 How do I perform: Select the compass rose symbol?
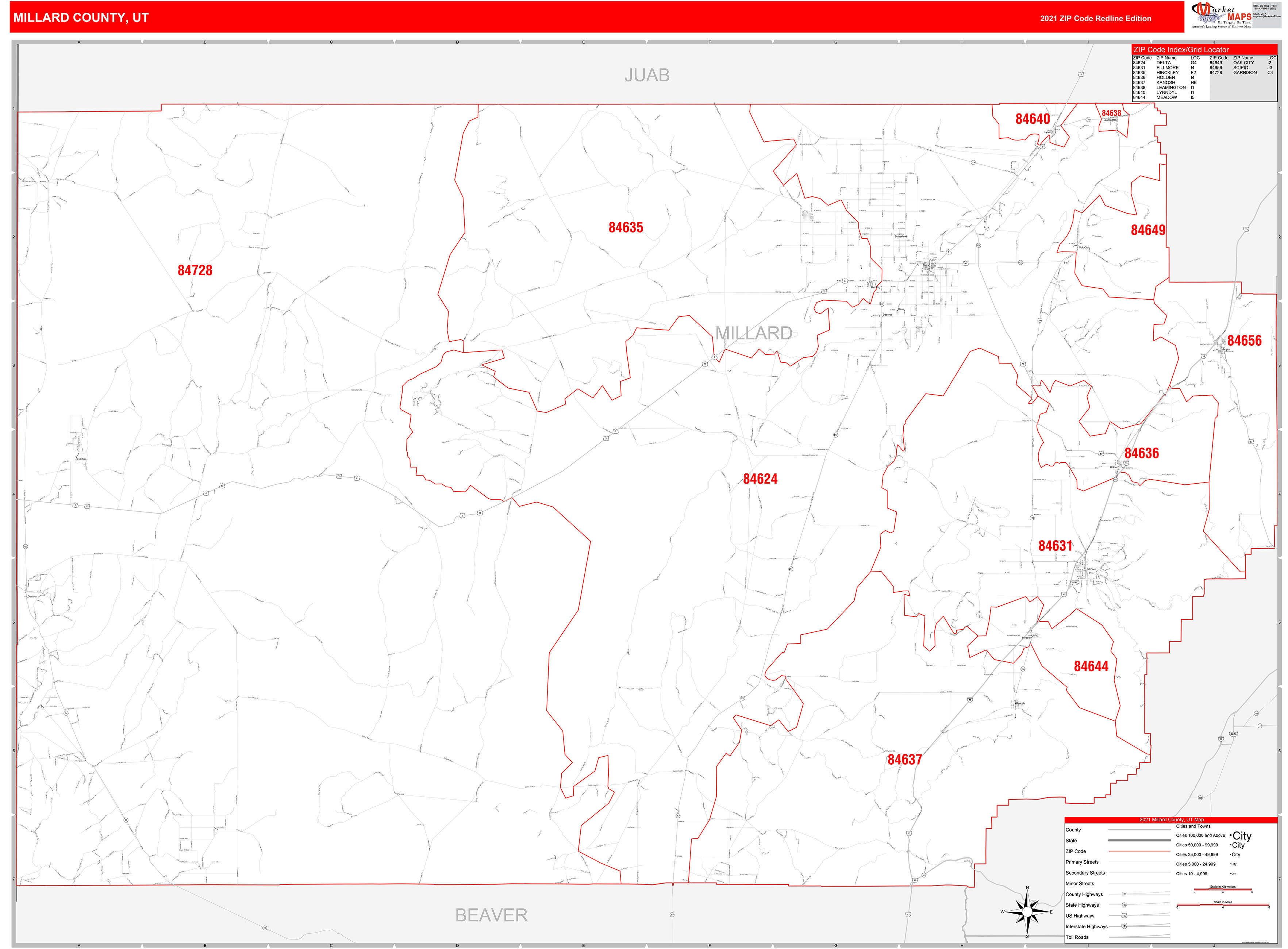click(1027, 912)
